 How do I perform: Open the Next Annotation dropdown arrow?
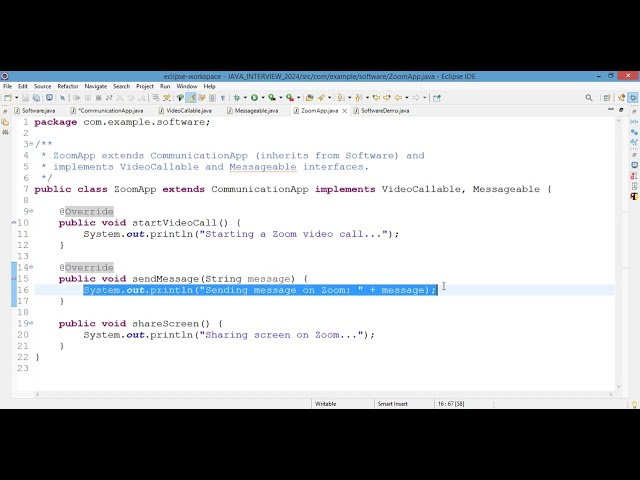(349, 98)
